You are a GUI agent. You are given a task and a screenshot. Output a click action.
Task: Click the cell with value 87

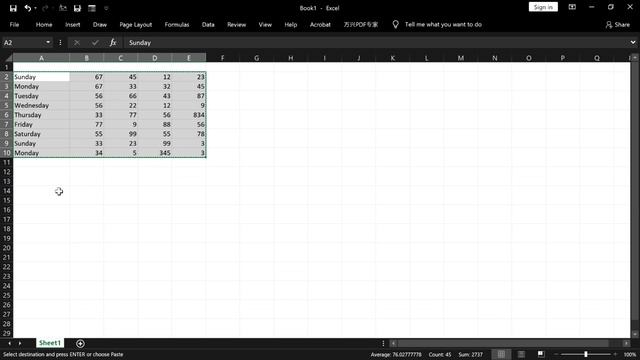point(189,96)
